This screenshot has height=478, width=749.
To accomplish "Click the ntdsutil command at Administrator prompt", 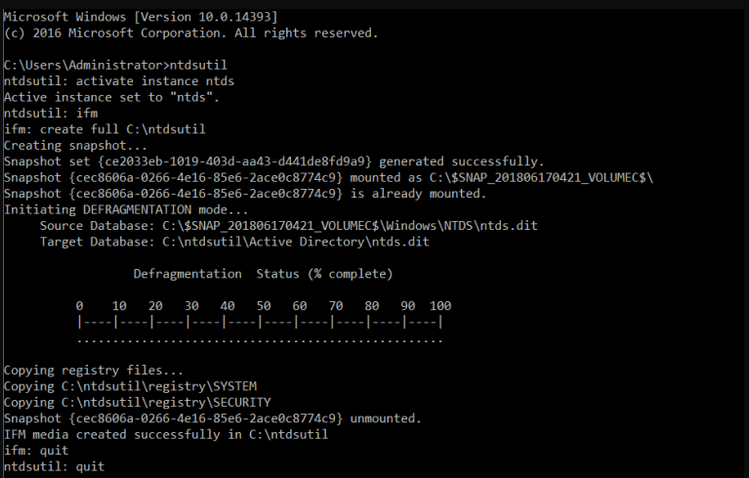I will (x=198, y=65).
